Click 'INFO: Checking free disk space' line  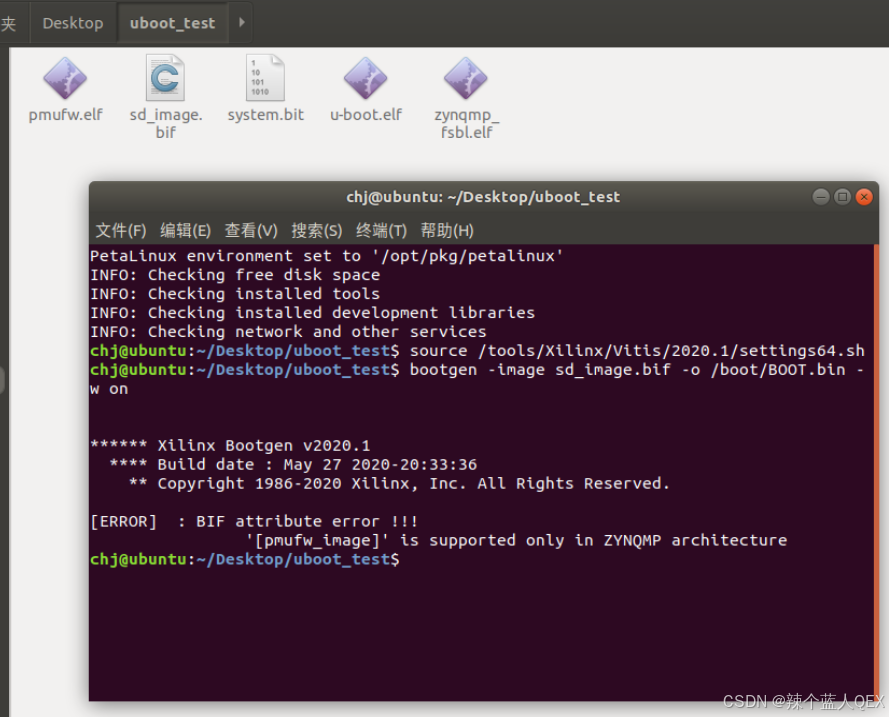(235, 275)
